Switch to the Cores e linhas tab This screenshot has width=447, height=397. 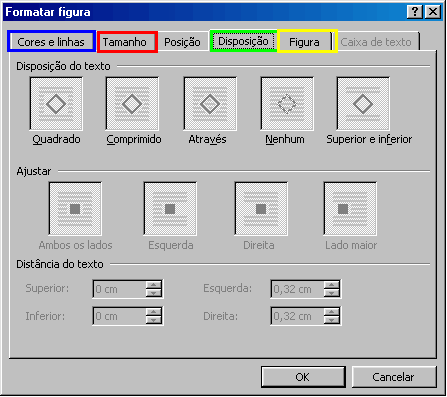[51, 42]
